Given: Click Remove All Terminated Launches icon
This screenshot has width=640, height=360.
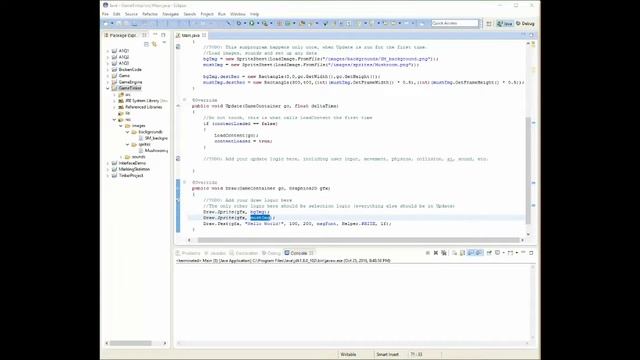Looking at the screenshot, I should [444, 253].
